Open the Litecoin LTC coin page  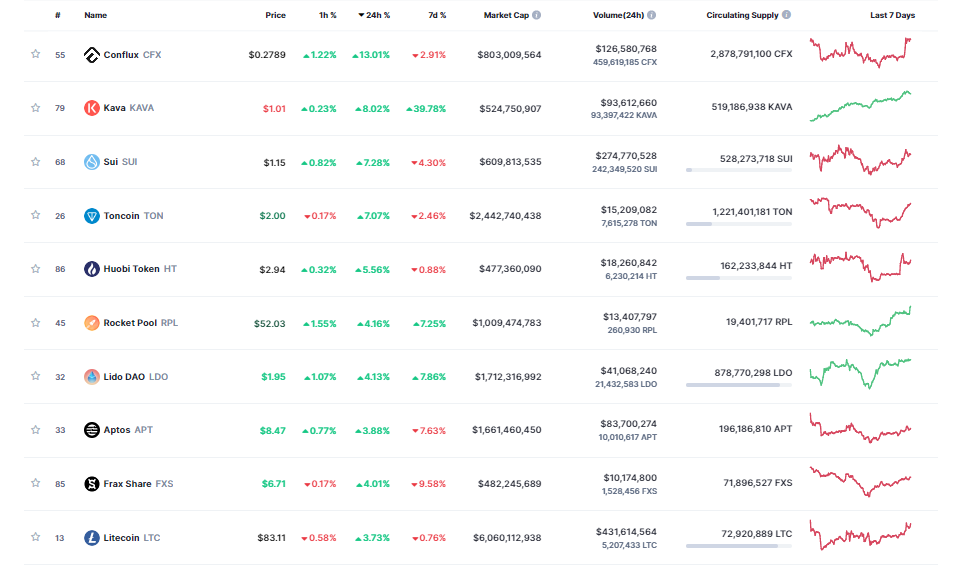click(132, 537)
